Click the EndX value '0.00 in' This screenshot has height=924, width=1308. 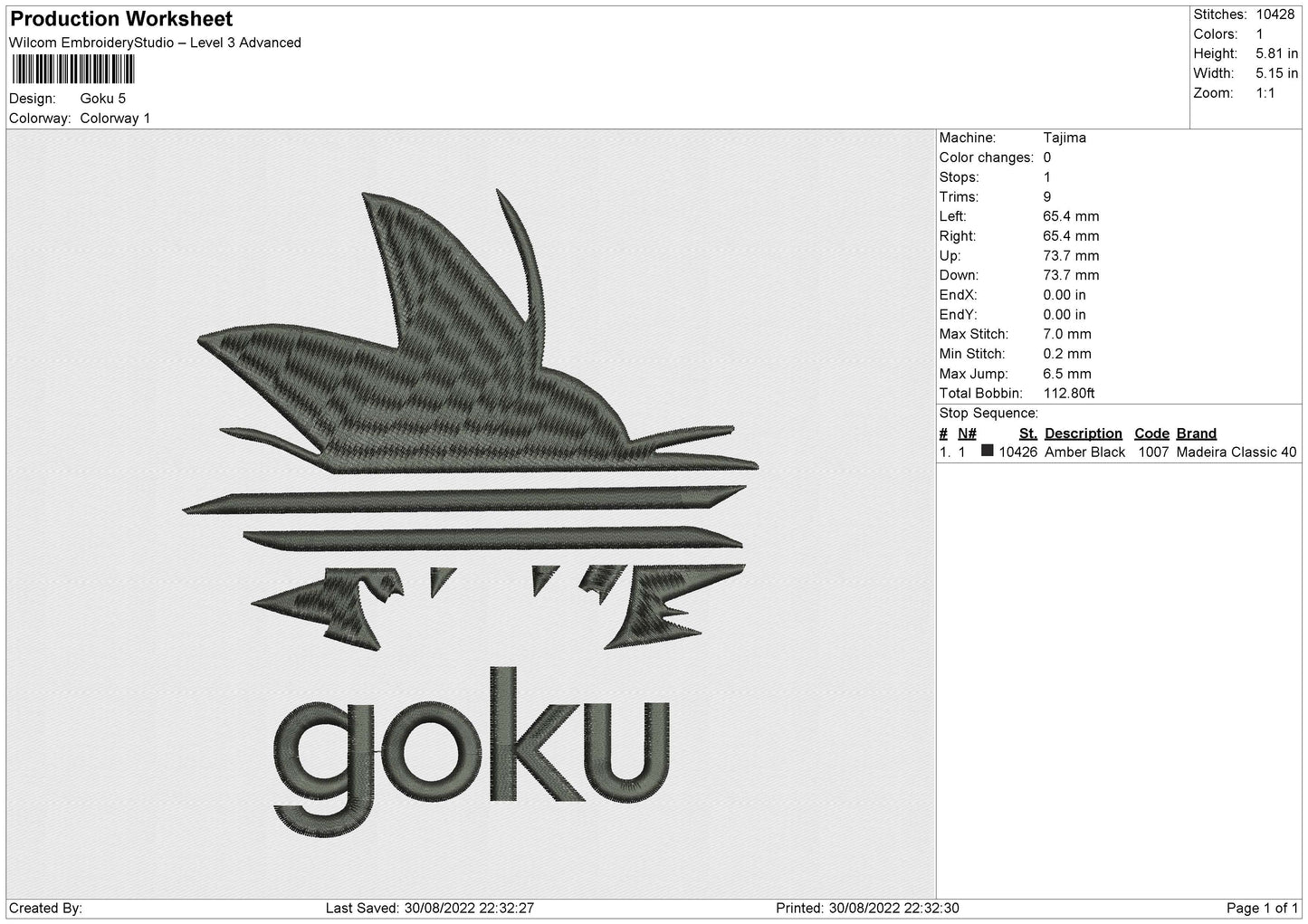tap(1065, 295)
